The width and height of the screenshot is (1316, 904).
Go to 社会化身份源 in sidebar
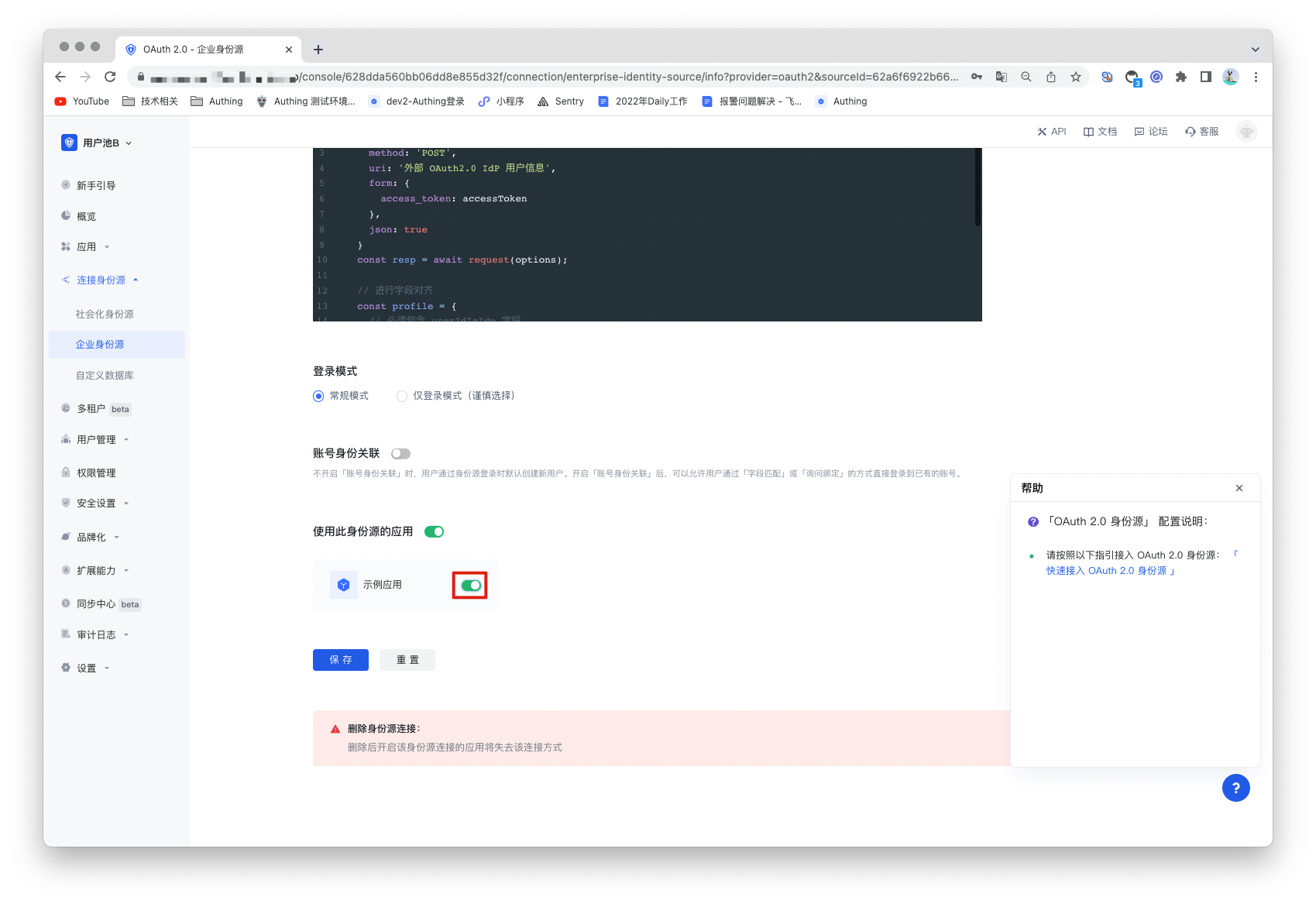(105, 315)
